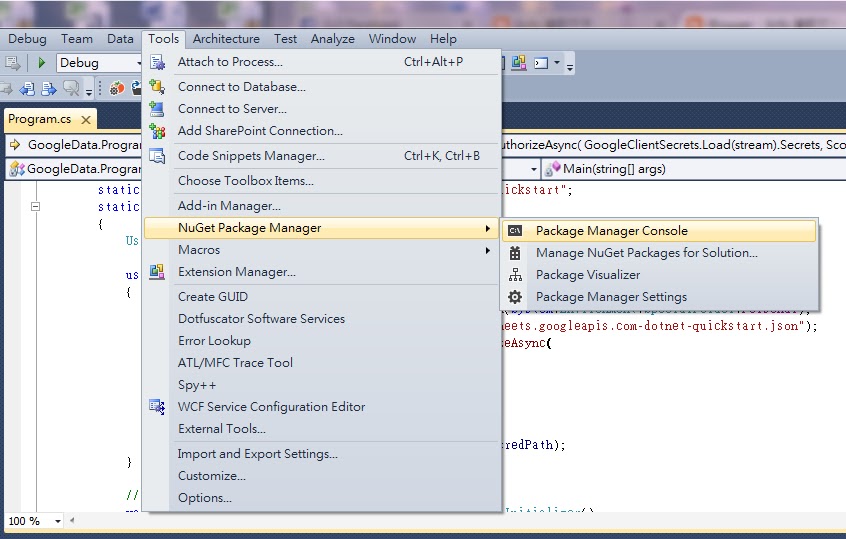Select Package Manager Settings
The height and width of the screenshot is (539, 846).
(x=659, y=297)
